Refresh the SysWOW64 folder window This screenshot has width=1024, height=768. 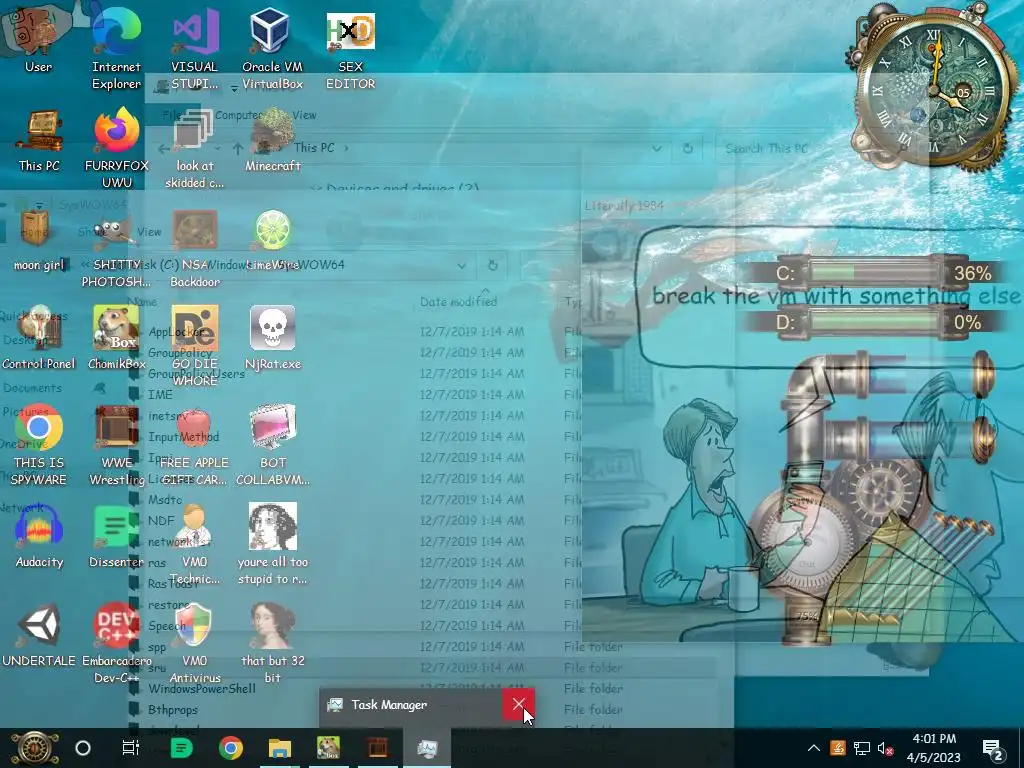(x=492, y=266)
